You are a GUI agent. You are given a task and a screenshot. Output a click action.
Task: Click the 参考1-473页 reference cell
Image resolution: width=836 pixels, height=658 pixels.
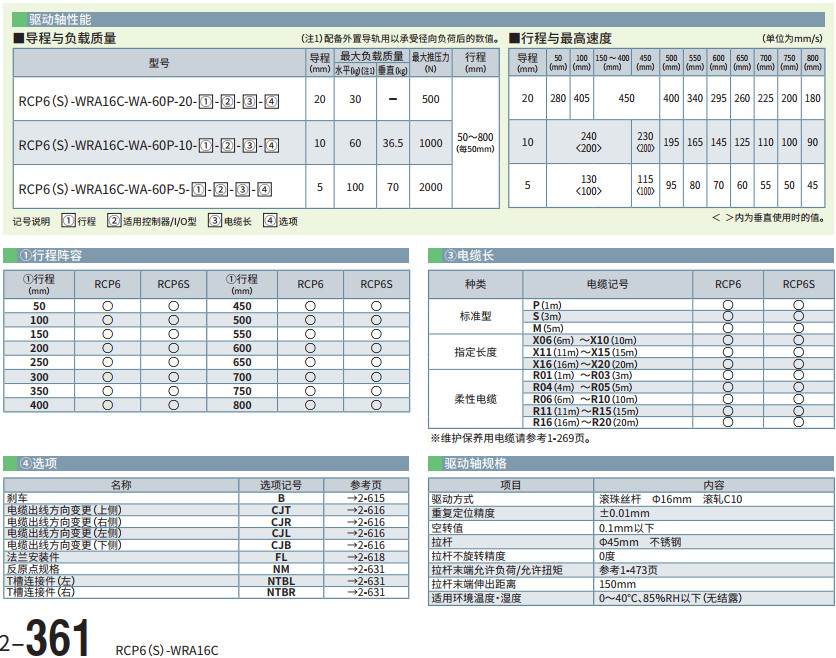click(x=628, y=570)
